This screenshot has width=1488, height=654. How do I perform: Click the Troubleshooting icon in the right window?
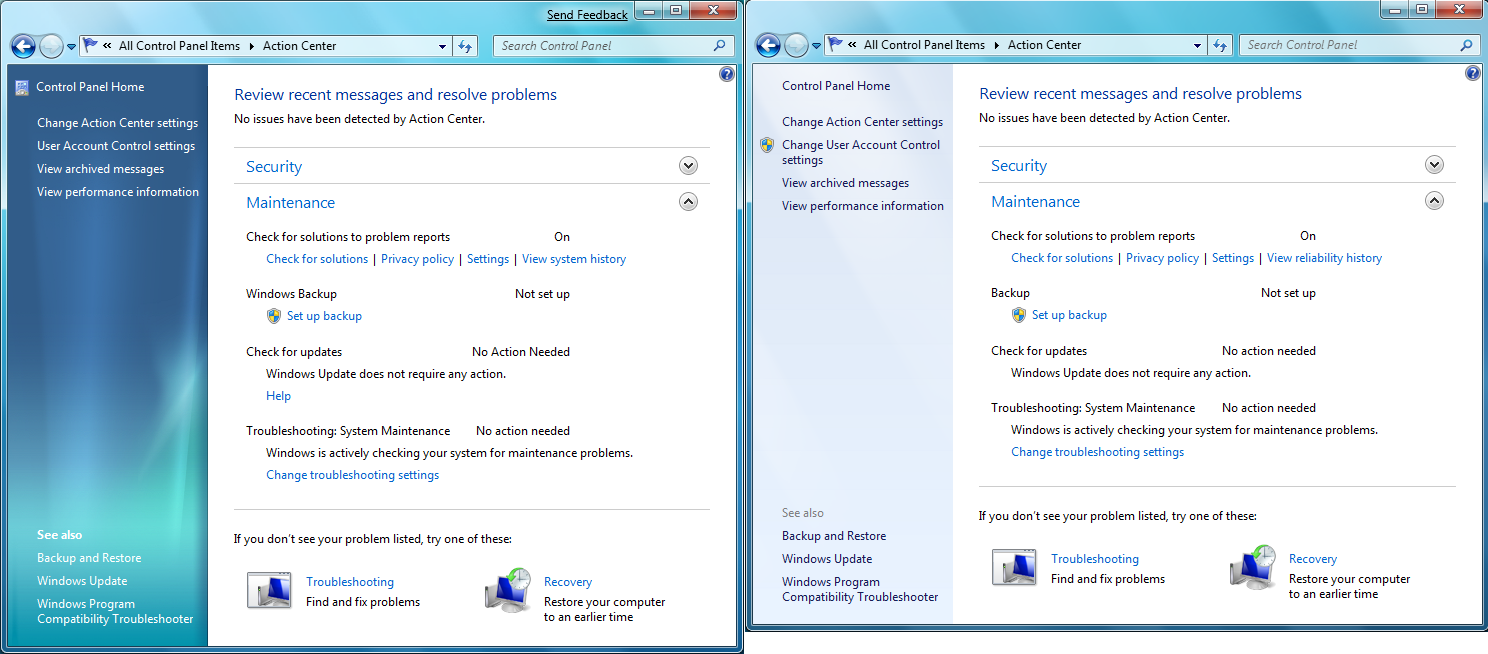tap(1013, 567)
